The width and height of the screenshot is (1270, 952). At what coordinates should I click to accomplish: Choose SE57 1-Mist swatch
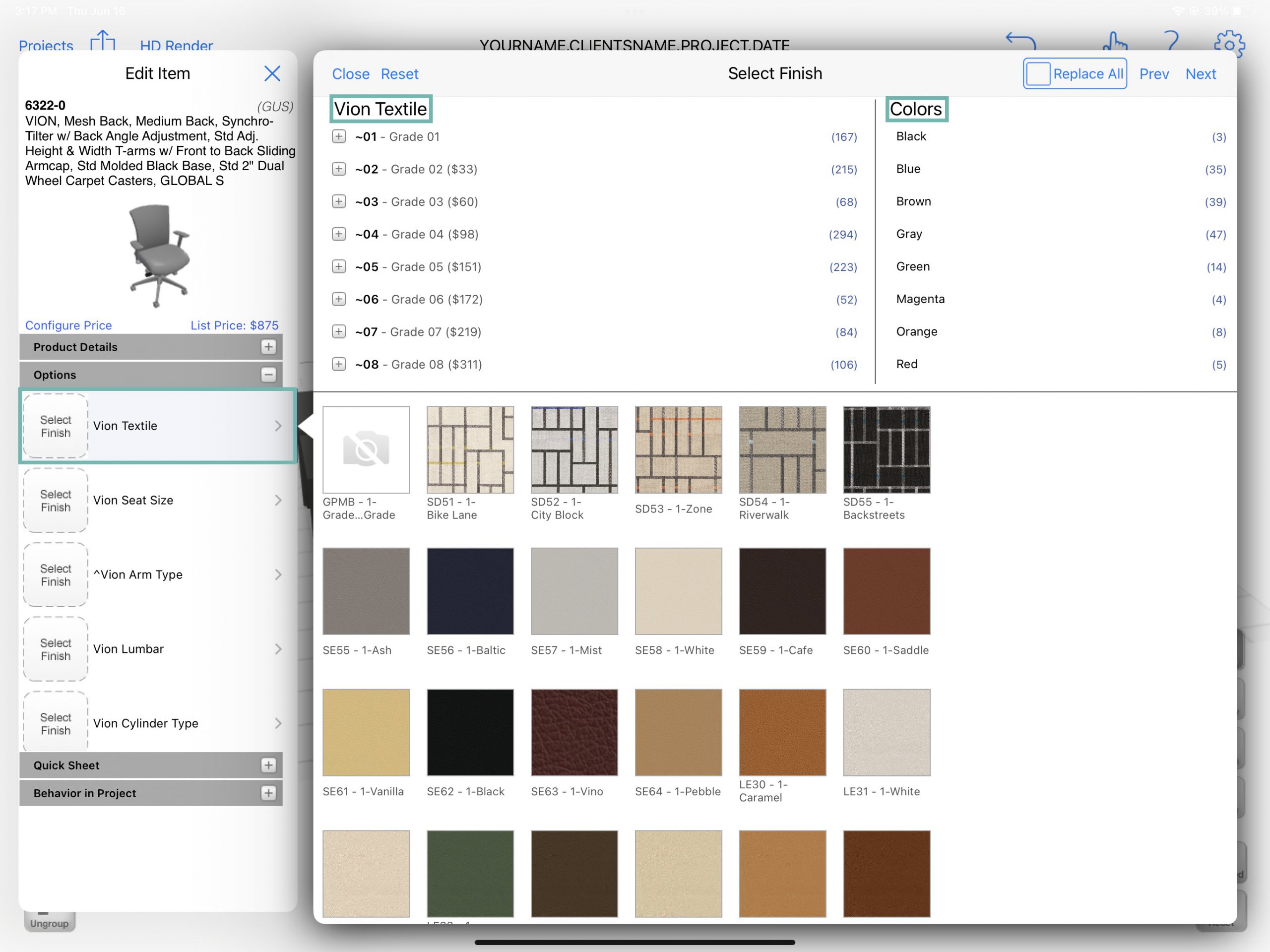(574, 591)
